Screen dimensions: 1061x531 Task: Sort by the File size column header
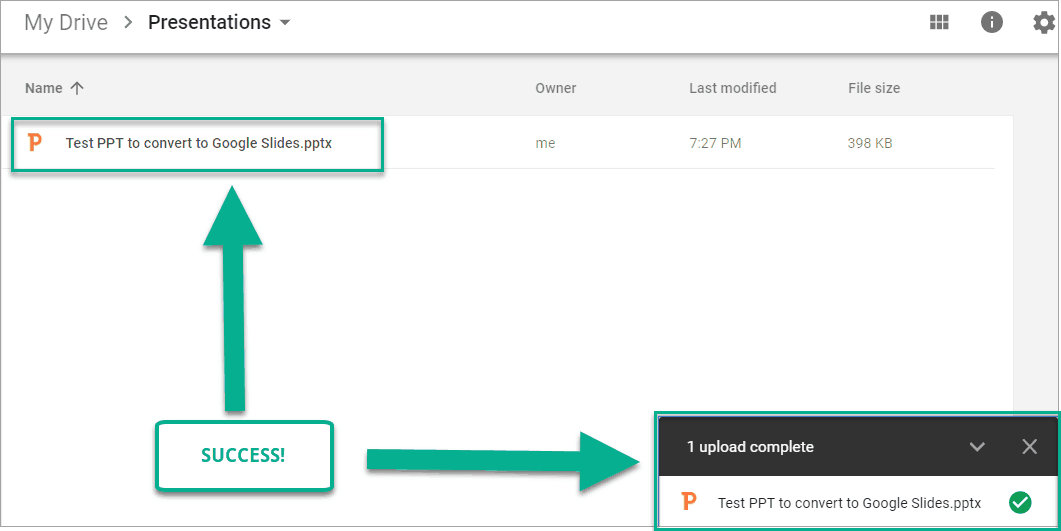click(873, 88)
